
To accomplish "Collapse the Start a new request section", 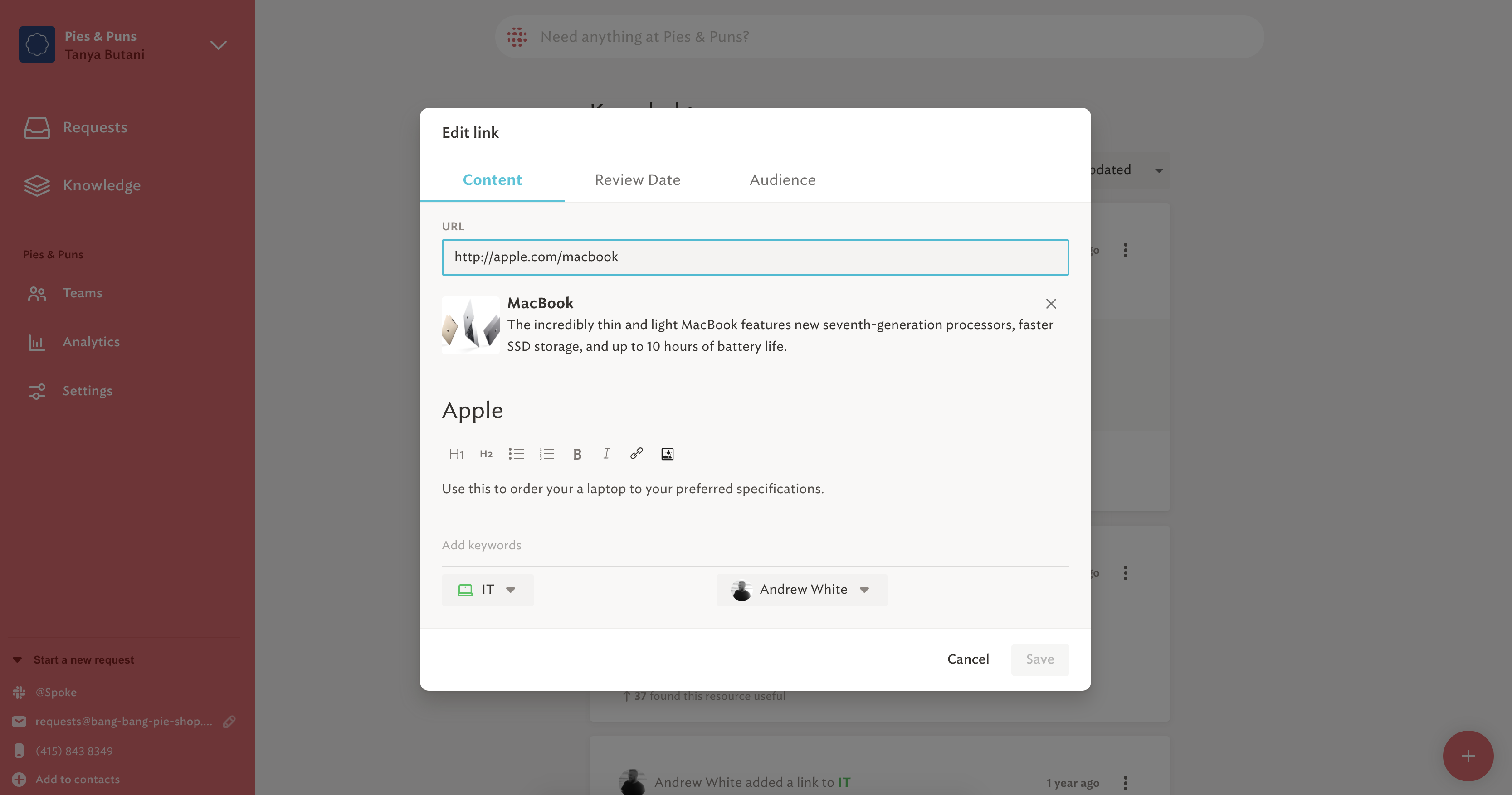I will tap(17, 660).
